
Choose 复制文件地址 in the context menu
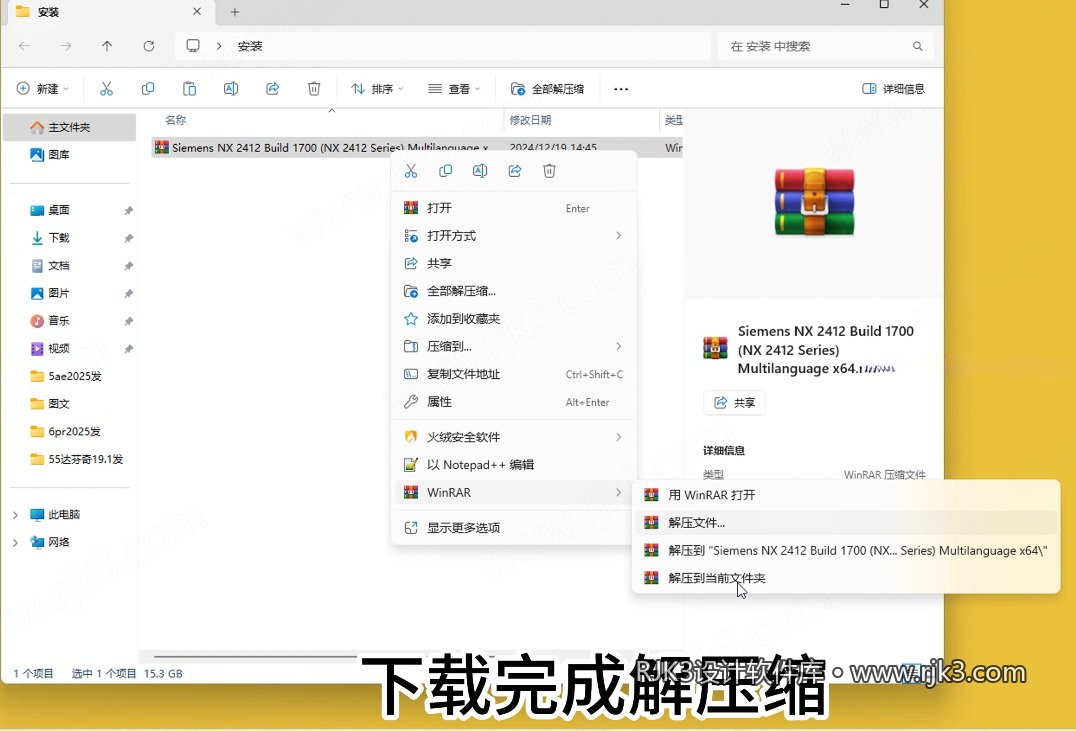513,374
